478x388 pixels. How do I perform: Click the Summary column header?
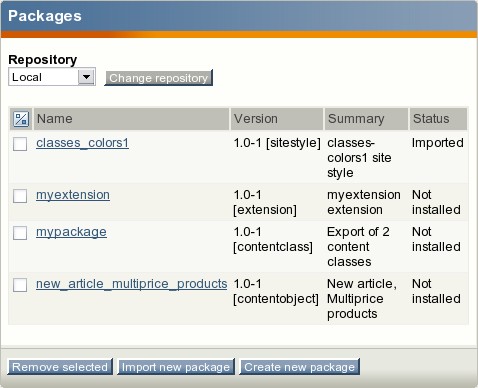[x=366, y=119]
